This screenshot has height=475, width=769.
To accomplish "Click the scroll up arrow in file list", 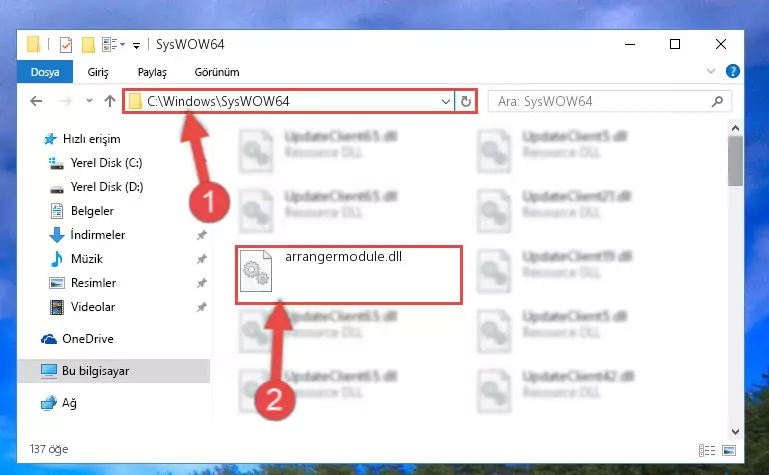I will coord(735,128).
